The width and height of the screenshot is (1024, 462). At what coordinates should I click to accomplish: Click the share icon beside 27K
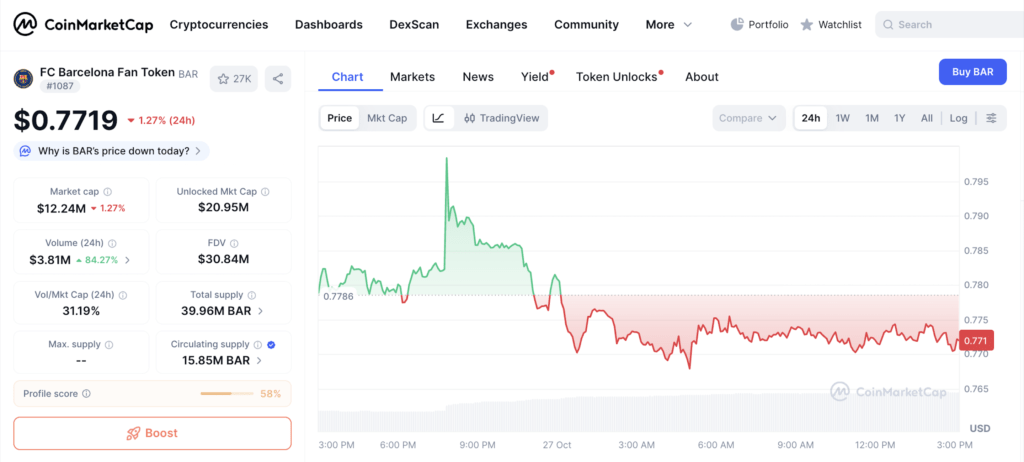coord(278,78)
